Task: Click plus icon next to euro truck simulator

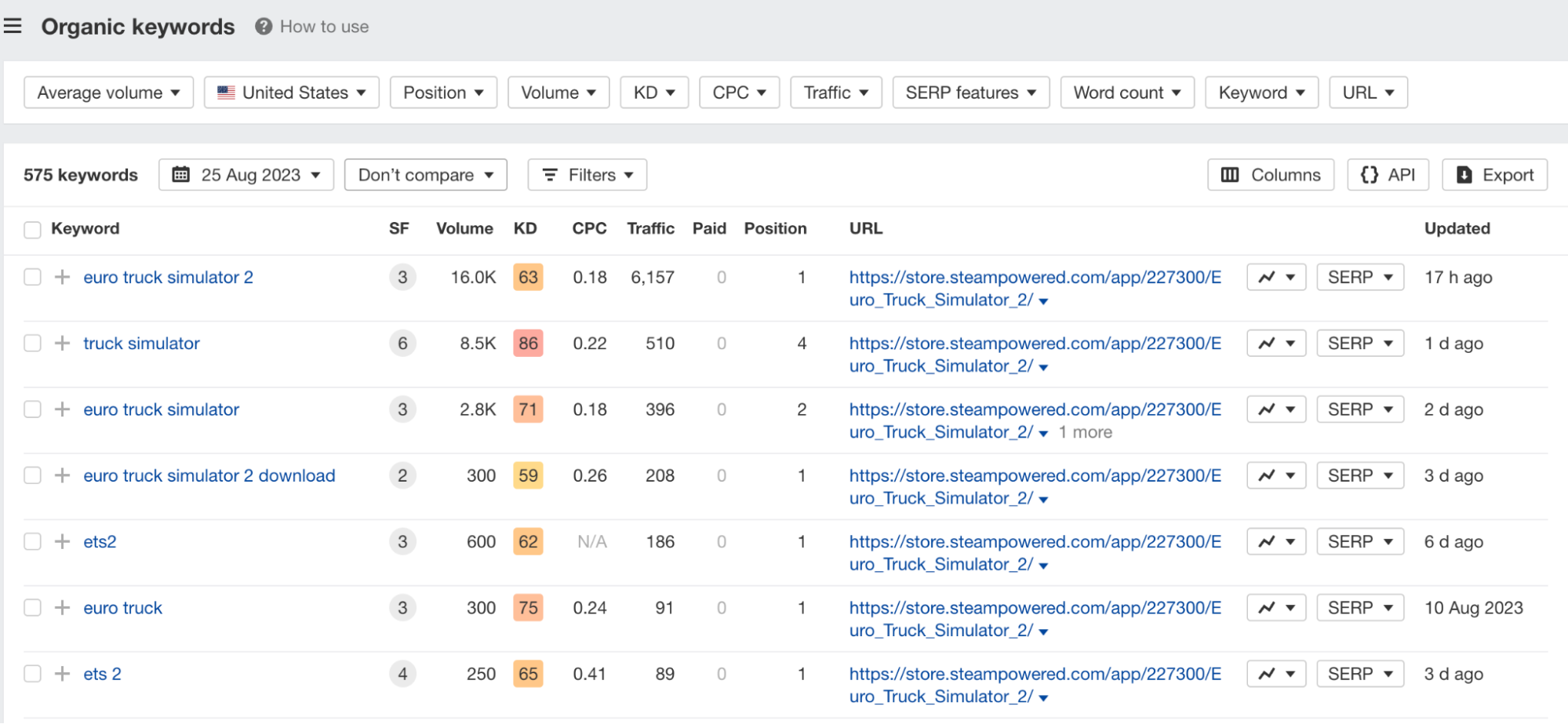Action: pos(63,409)
